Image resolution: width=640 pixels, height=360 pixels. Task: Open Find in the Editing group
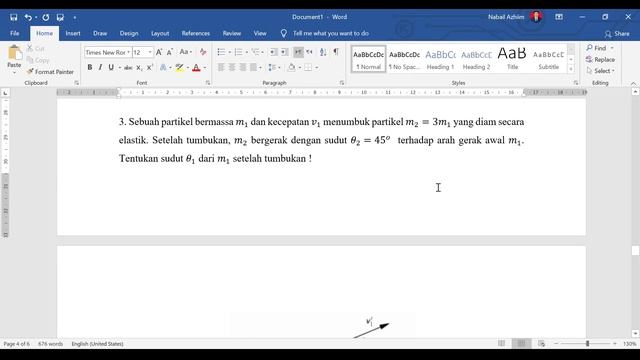click(597, 48)
